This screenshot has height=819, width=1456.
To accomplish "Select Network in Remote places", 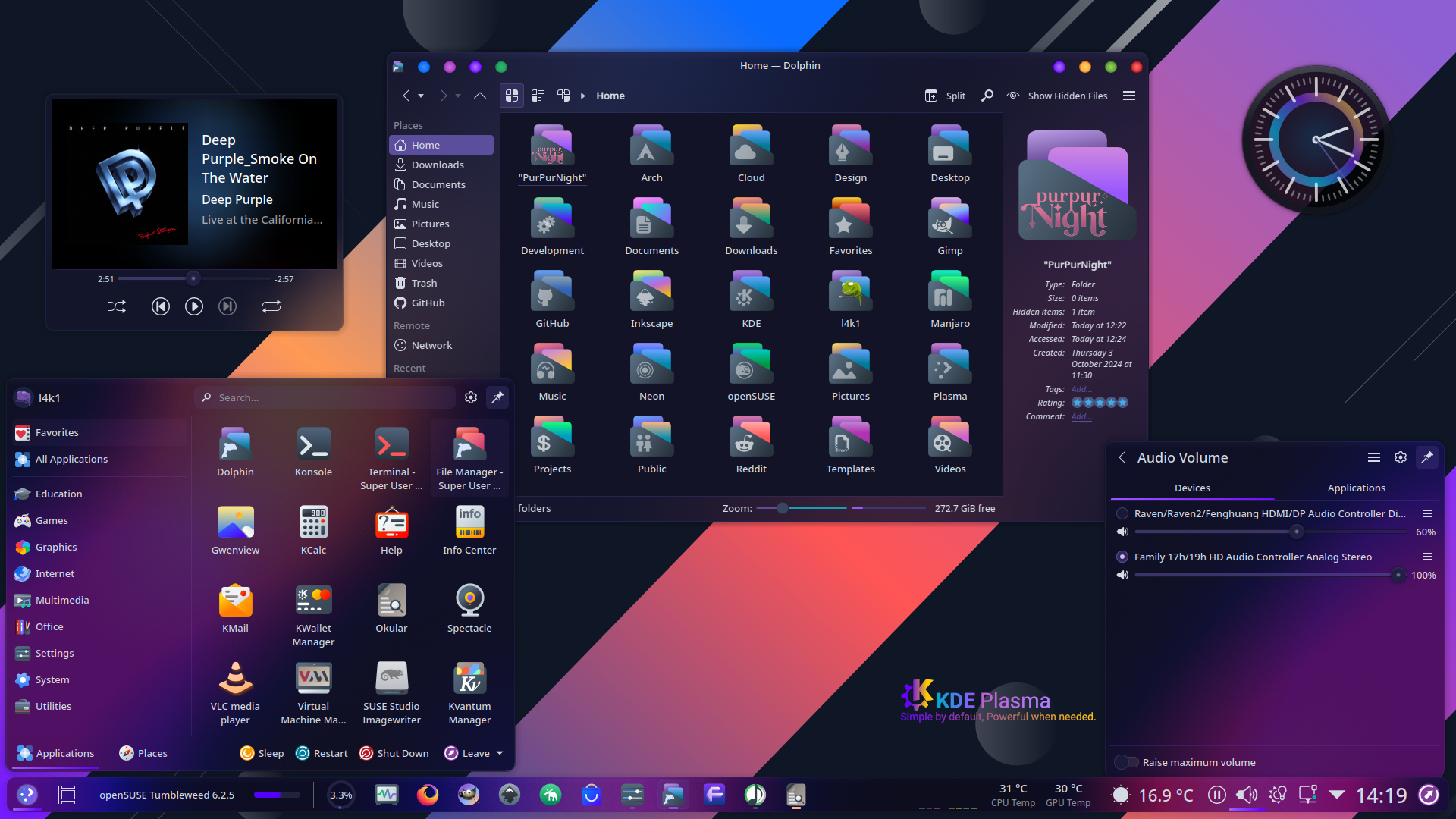I will tap(441, 345).
